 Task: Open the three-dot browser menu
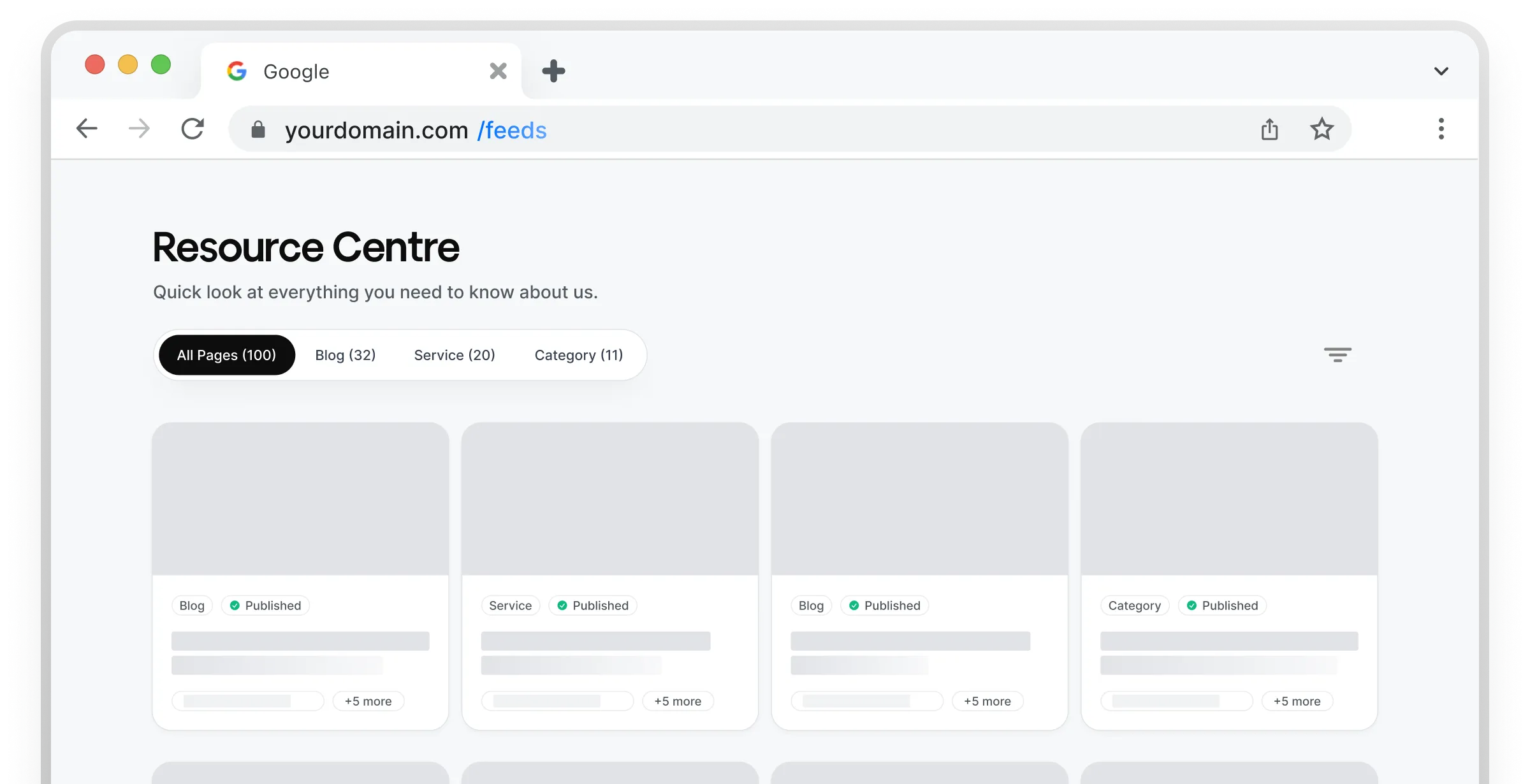pyautogui.click(x=1441, y=129)
